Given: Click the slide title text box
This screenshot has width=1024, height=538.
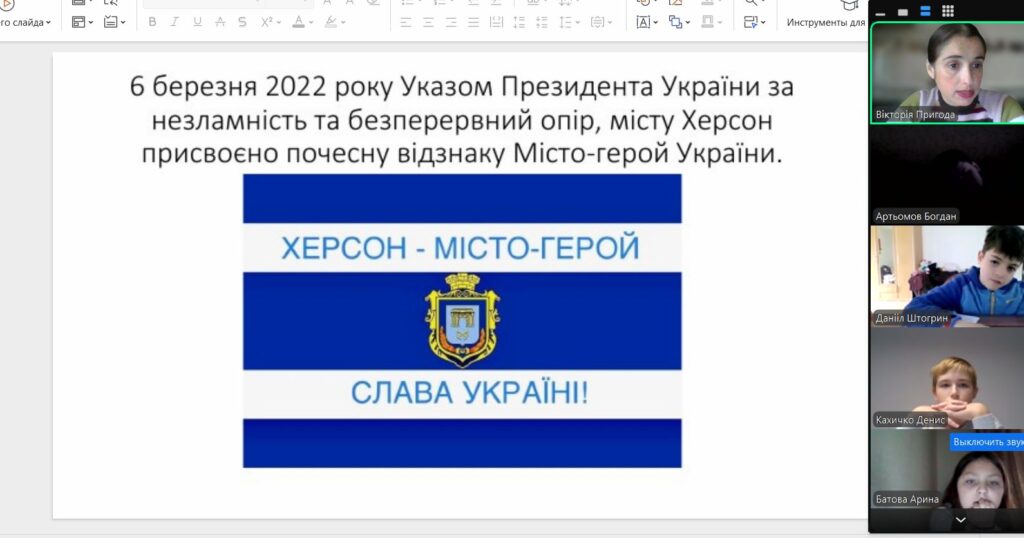Looking at the screenshot, I should [461, 120].
